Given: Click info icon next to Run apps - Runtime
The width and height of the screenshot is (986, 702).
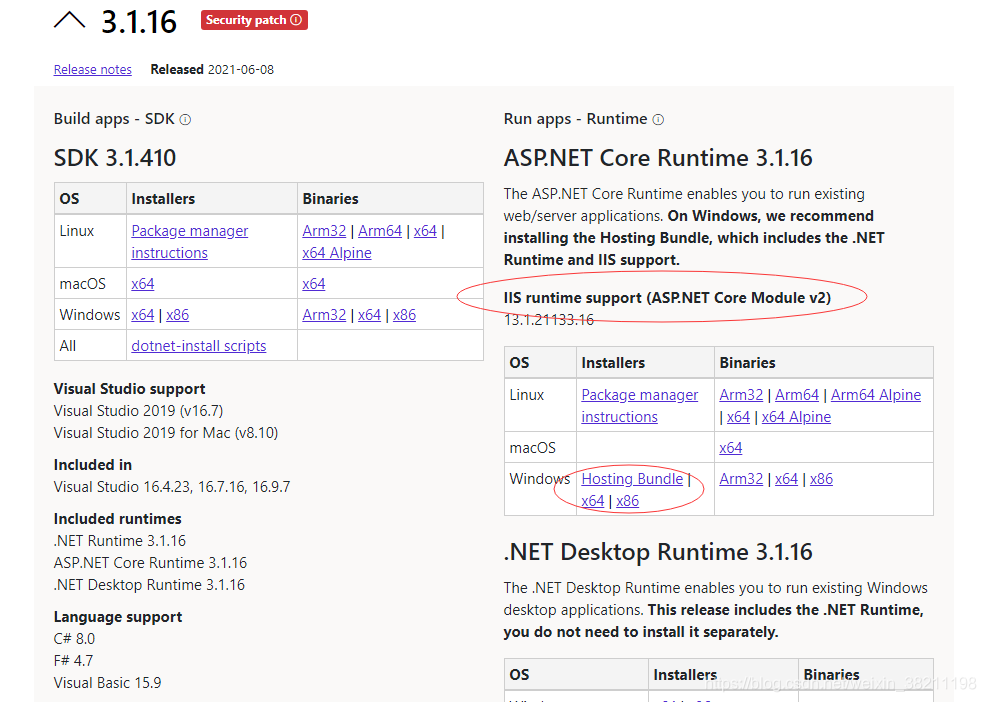Looking at the screenshot, I should (x=658, y=120).
